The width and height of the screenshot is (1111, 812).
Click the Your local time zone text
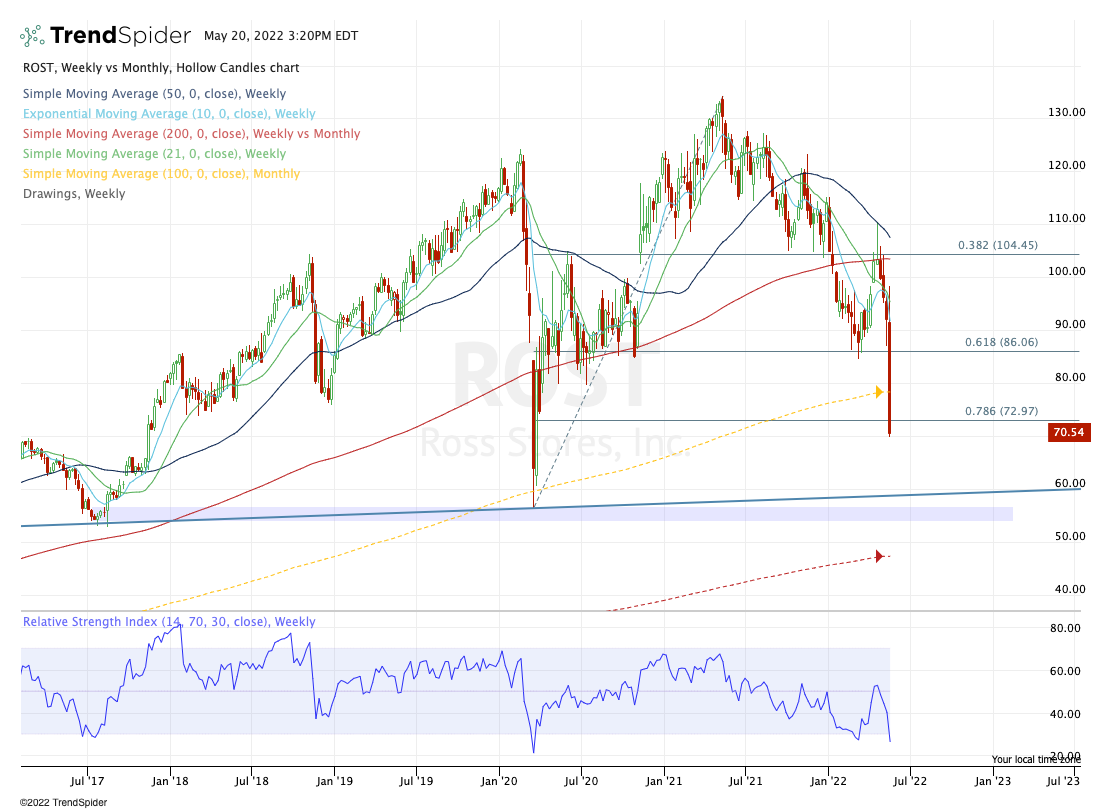pos(1035,759)
